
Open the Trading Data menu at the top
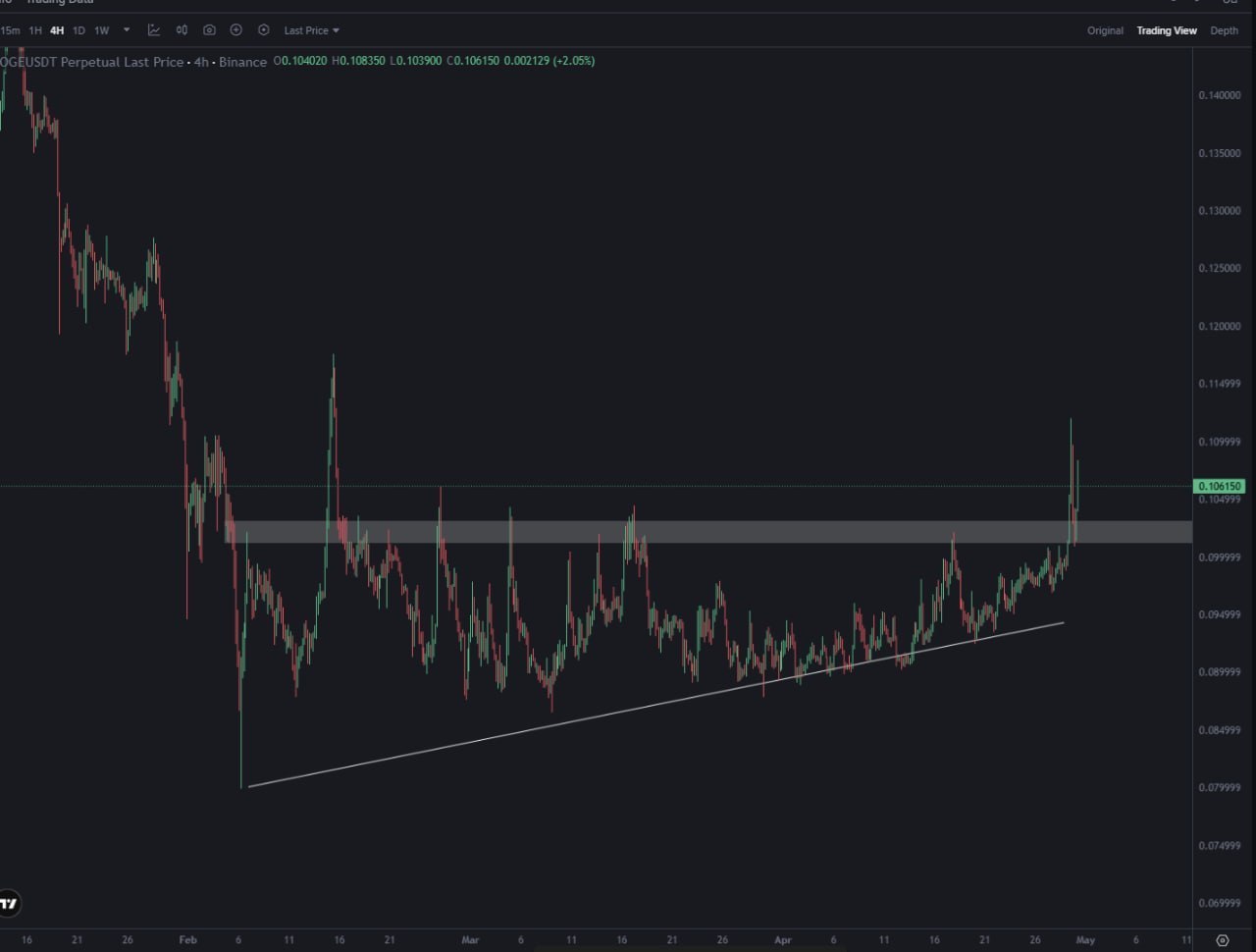(61, 2)
